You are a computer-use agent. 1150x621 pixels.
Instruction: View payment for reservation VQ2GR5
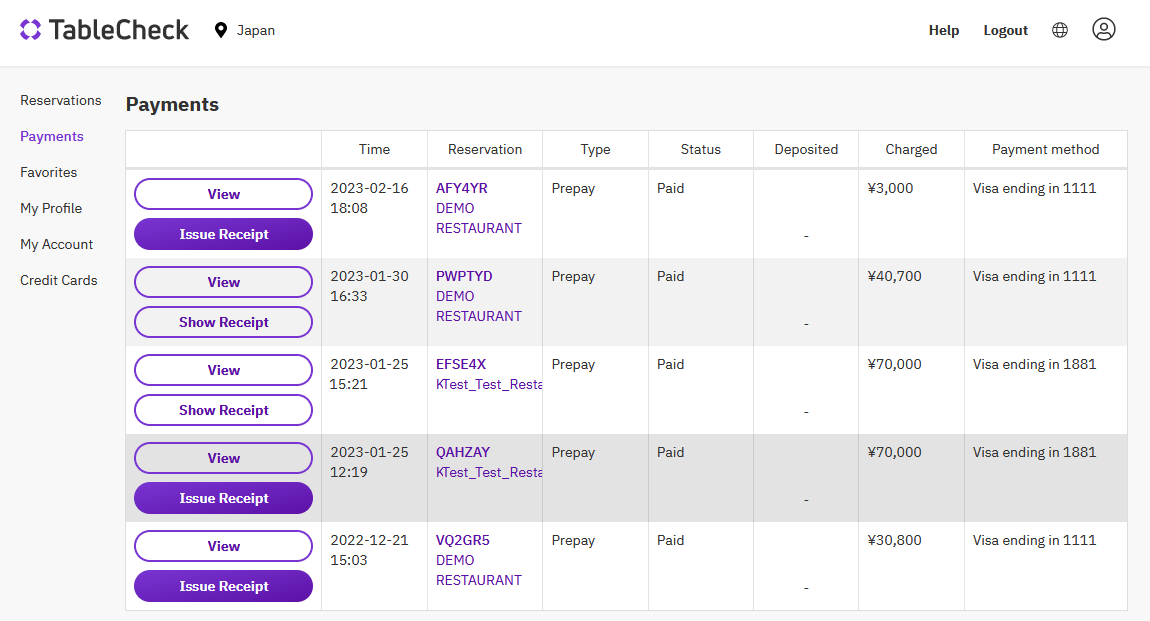tap(223, 546)
